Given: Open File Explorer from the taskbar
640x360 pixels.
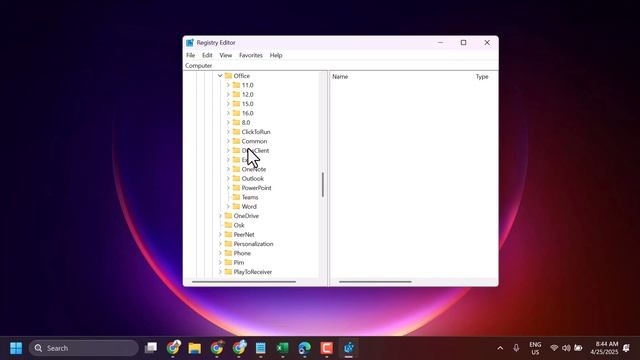Looking at the screenshot, I should tap(195, 348).
